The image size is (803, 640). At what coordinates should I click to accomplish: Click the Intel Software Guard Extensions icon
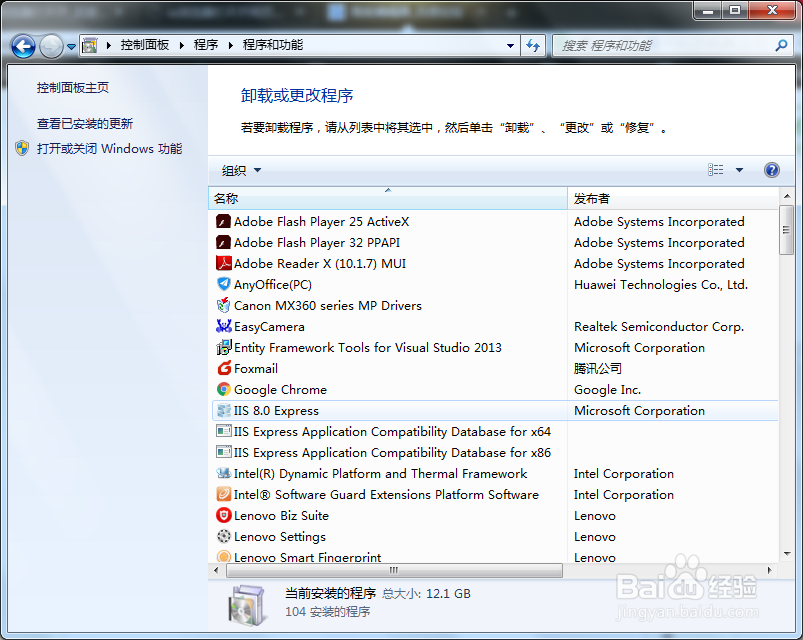223,495
